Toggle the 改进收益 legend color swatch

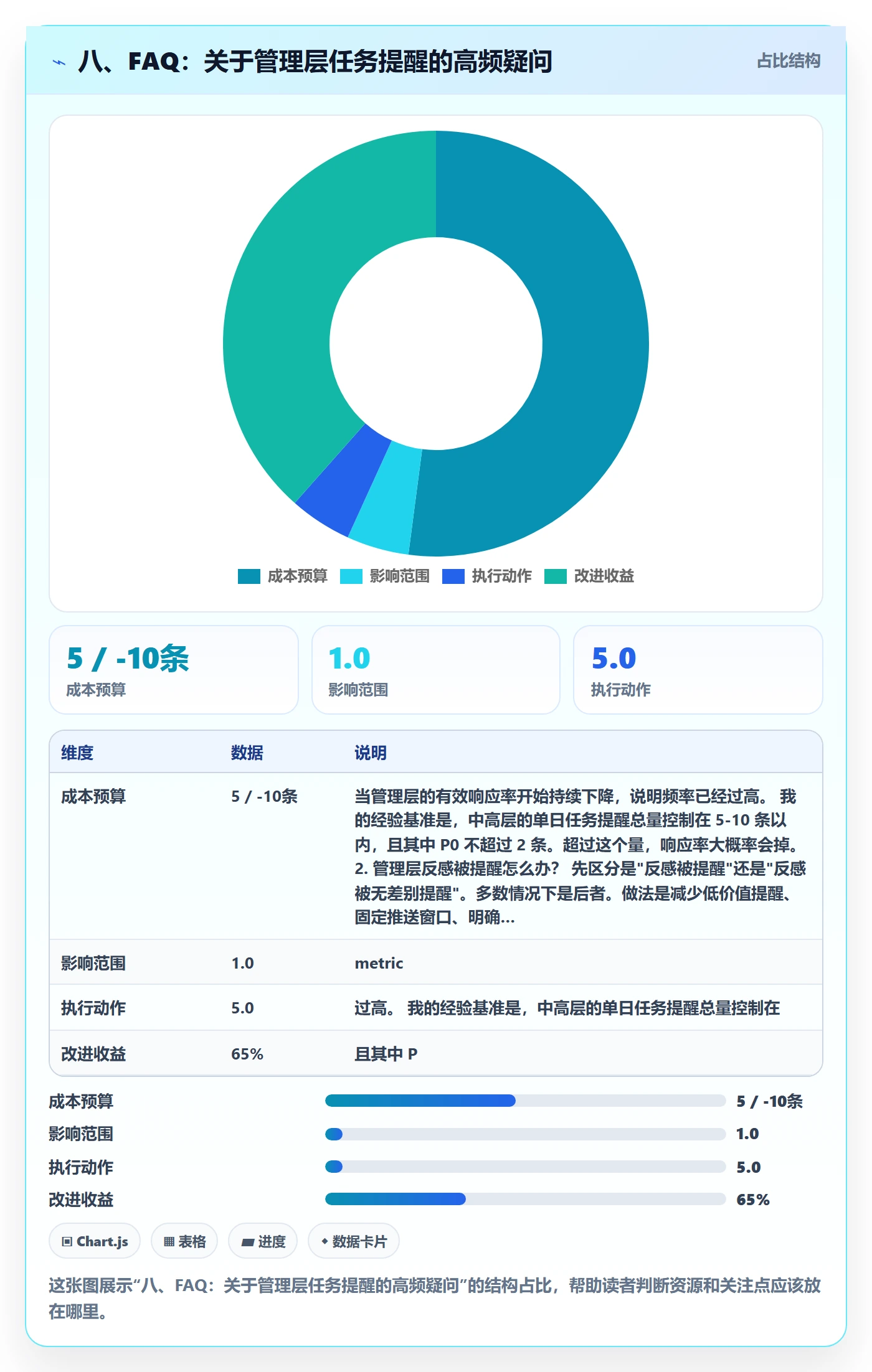tap(556, 576)
